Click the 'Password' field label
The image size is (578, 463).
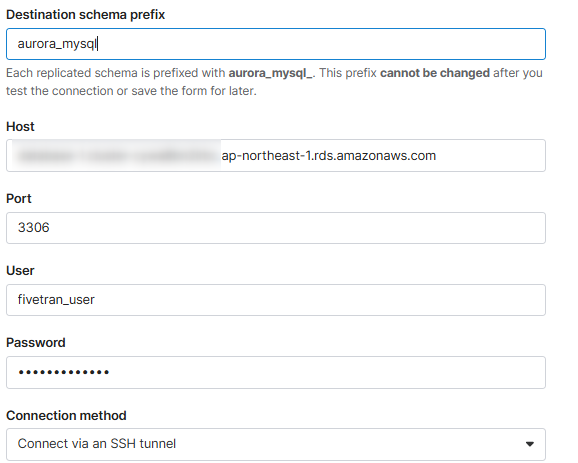36,343
